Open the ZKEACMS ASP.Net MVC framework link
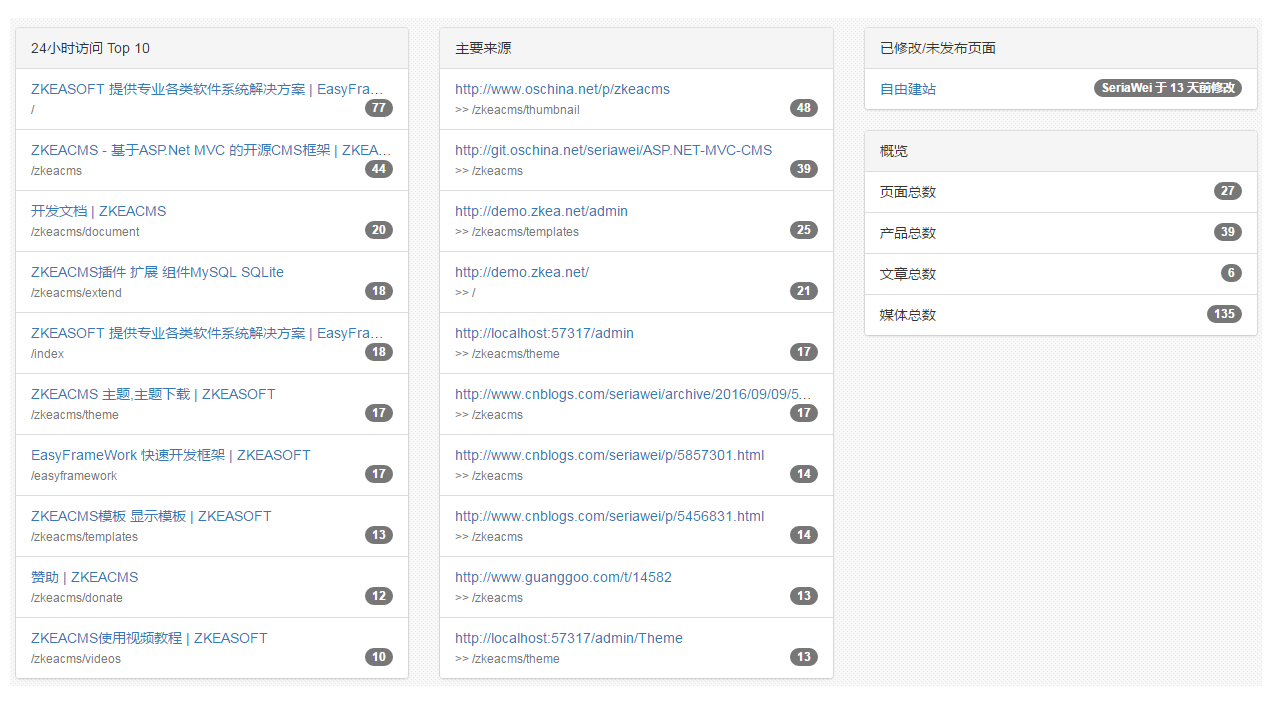Screen dimensions: 1273x704 click(x=211, y=150)
